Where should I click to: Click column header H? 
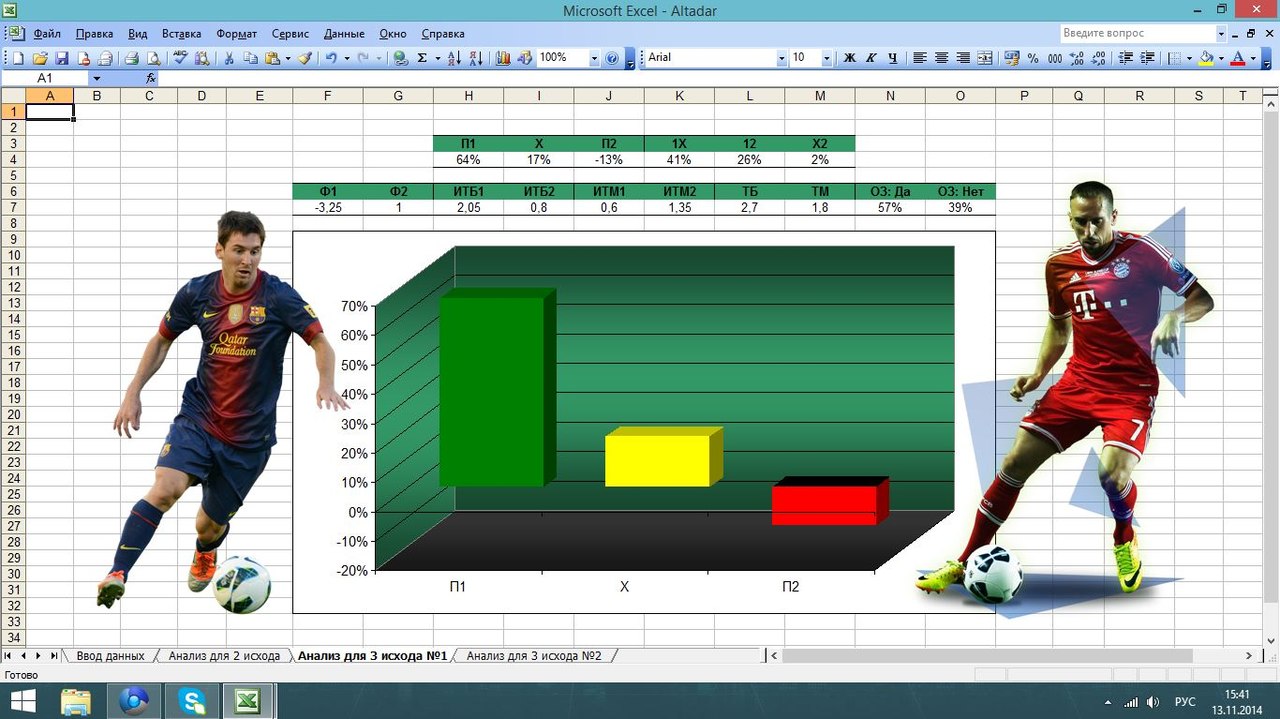point(468,96)
